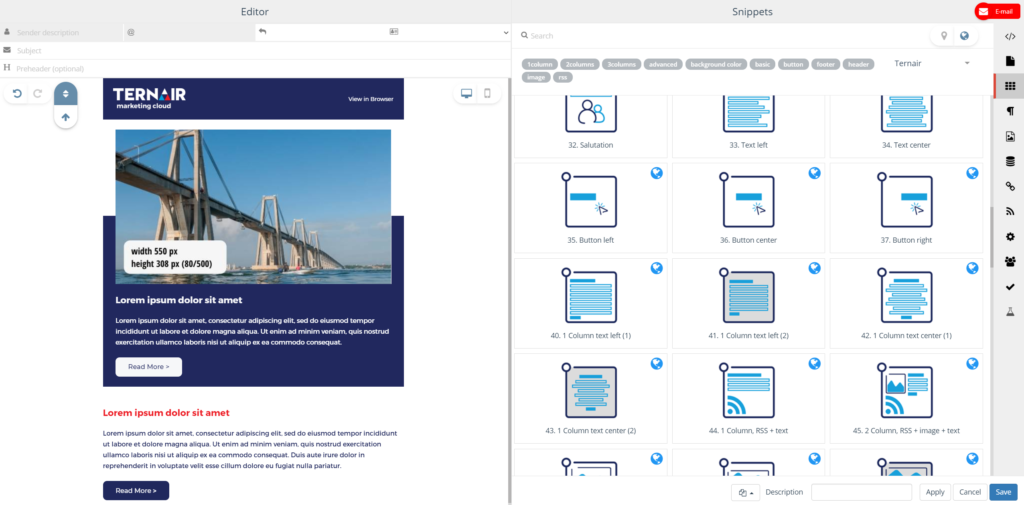Click the Preheader (optional) field
This screenshot has width=1024, height=505.
pyautogui.click(x=255, y=68)
